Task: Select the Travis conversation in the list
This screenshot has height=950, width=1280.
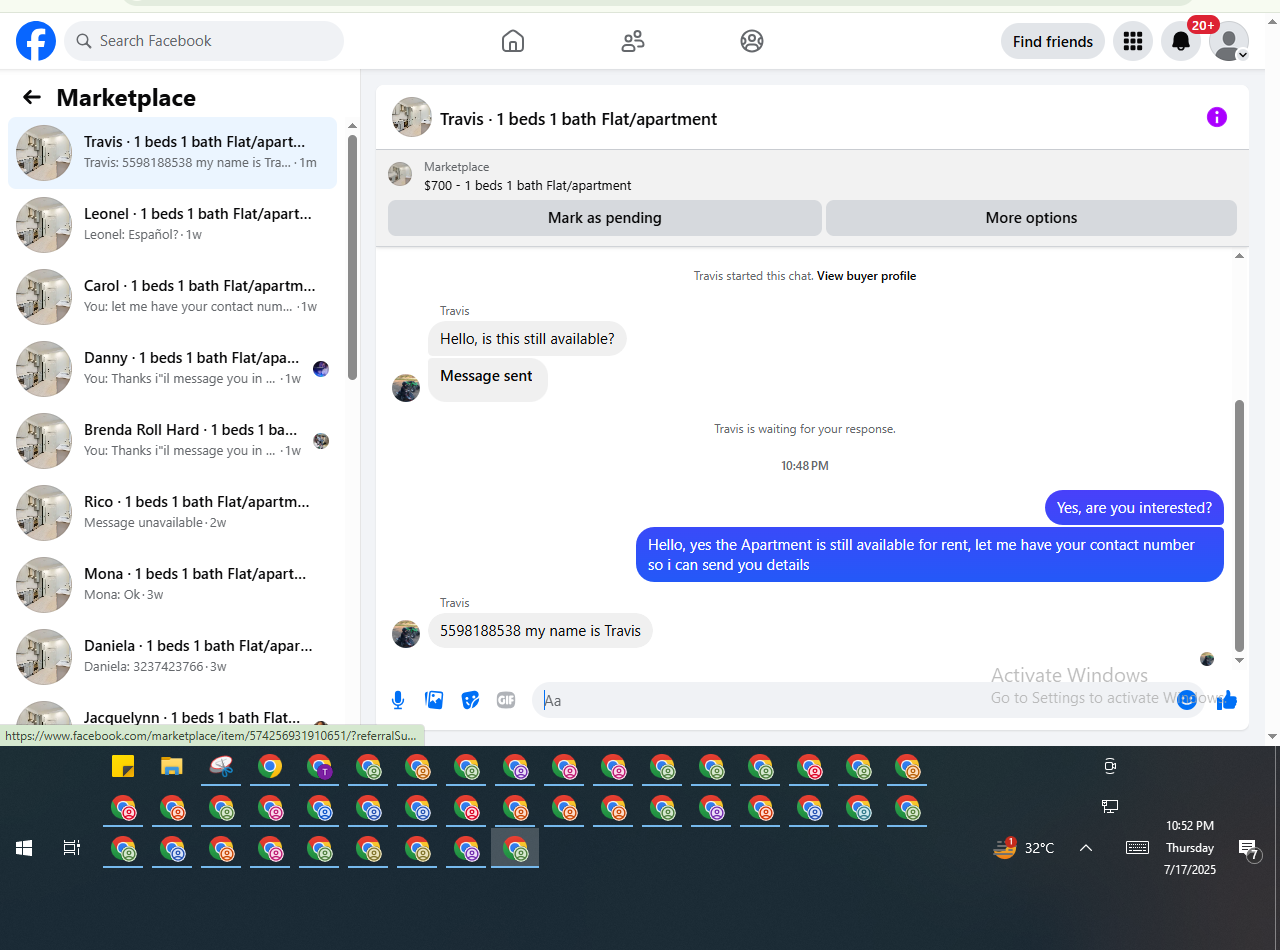Action: [172, 153]
